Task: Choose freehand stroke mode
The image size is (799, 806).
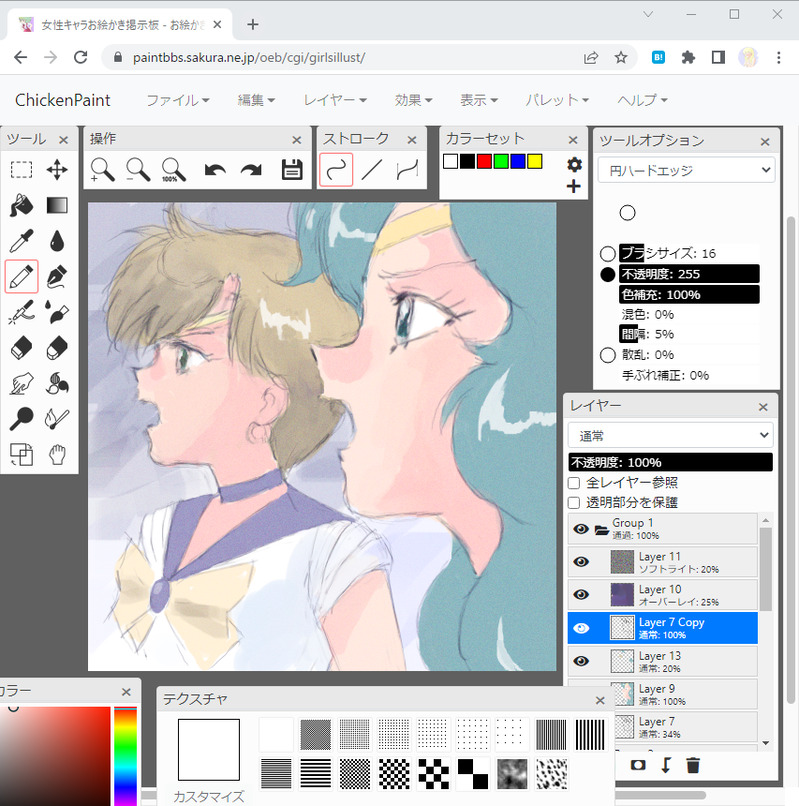Action: (336, 170)
